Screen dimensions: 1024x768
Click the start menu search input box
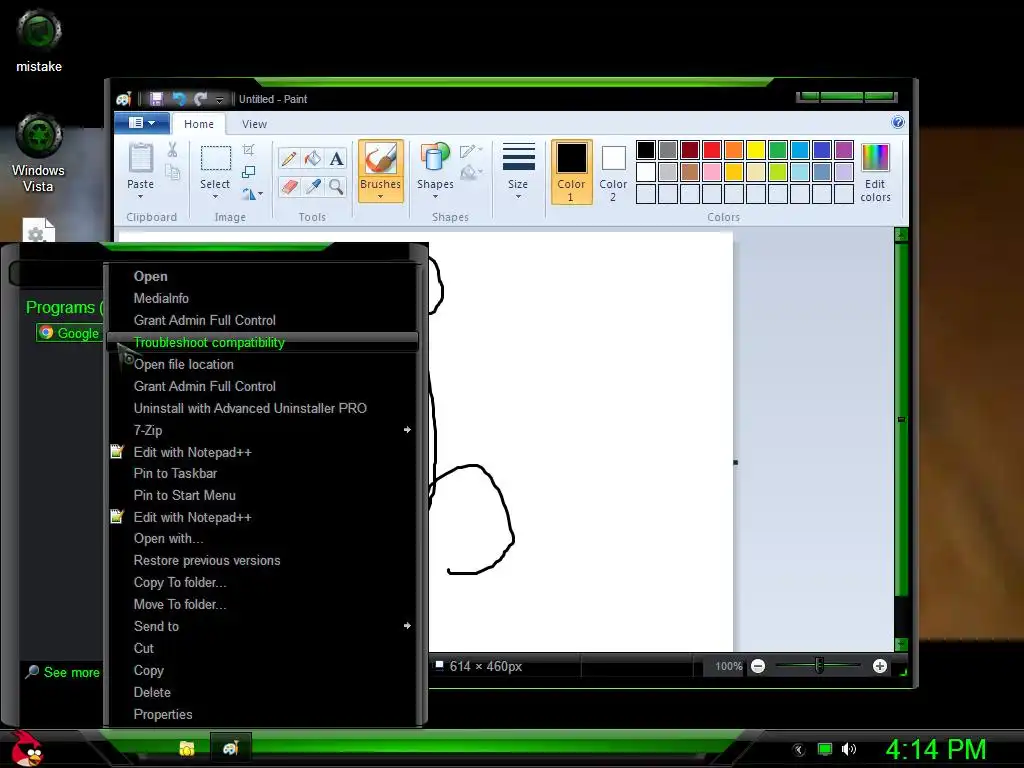coord(56,274)
